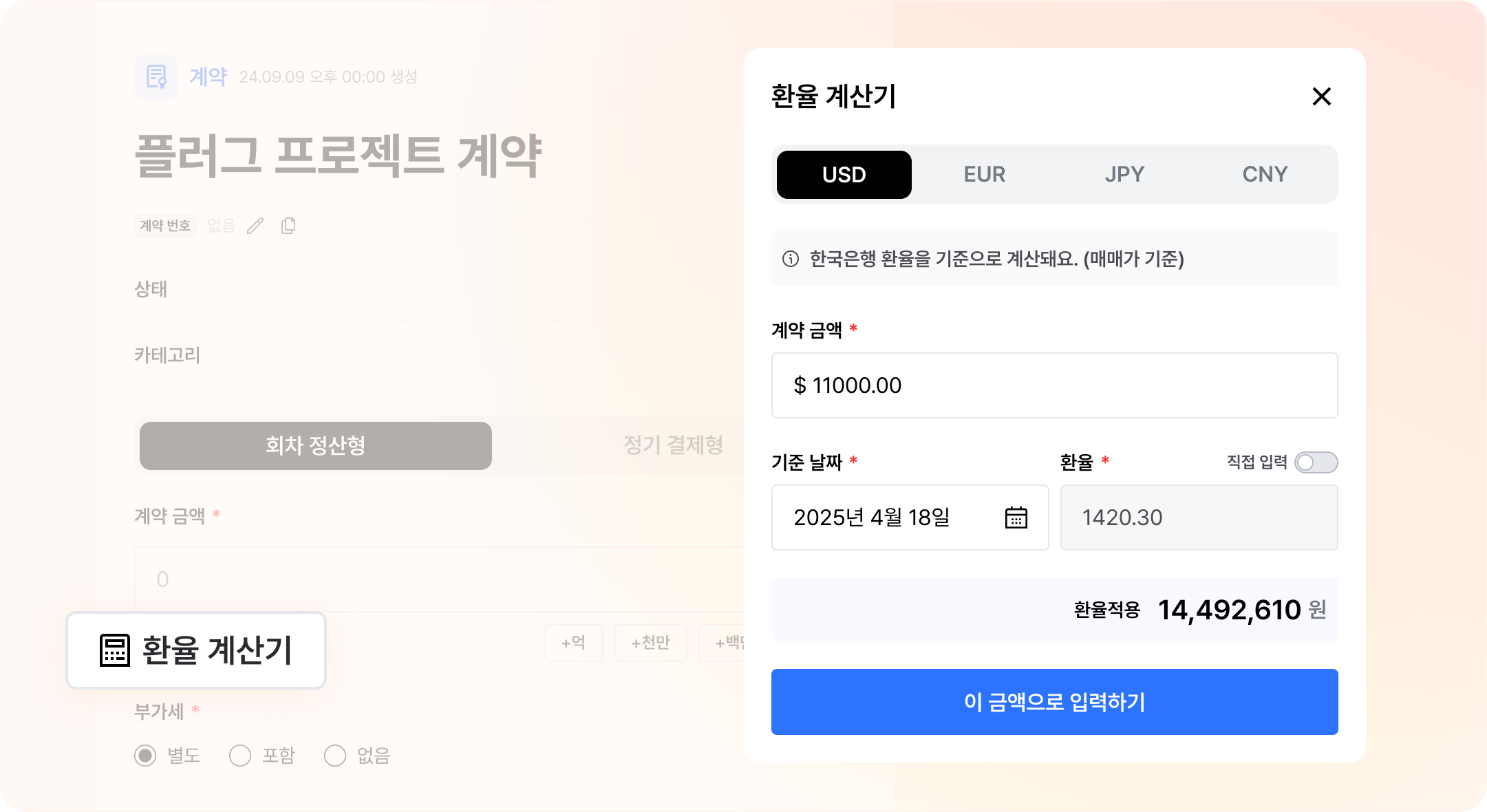
Task: Switch to the JPY currency tab
Action: (1124, 175)
